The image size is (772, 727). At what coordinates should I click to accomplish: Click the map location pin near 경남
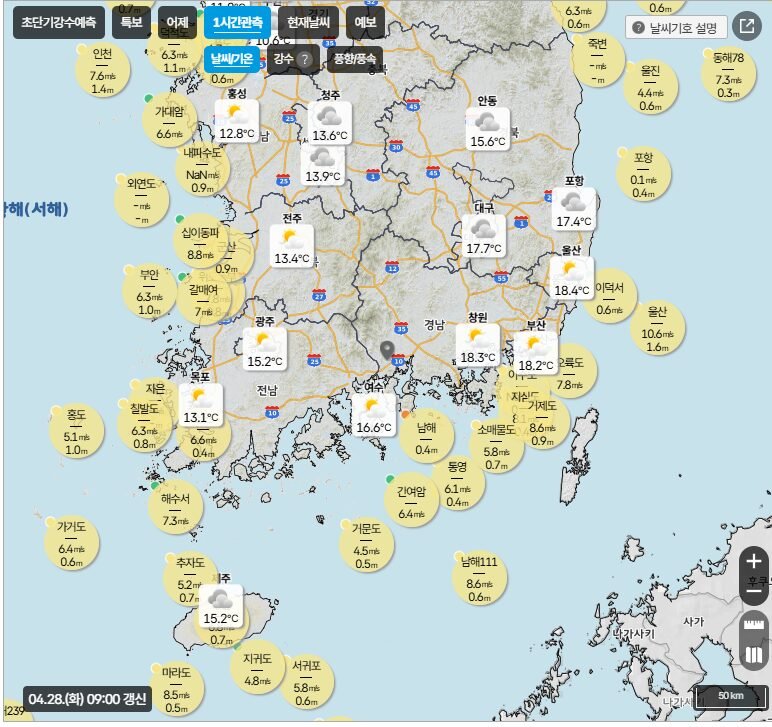coord(388,350)
